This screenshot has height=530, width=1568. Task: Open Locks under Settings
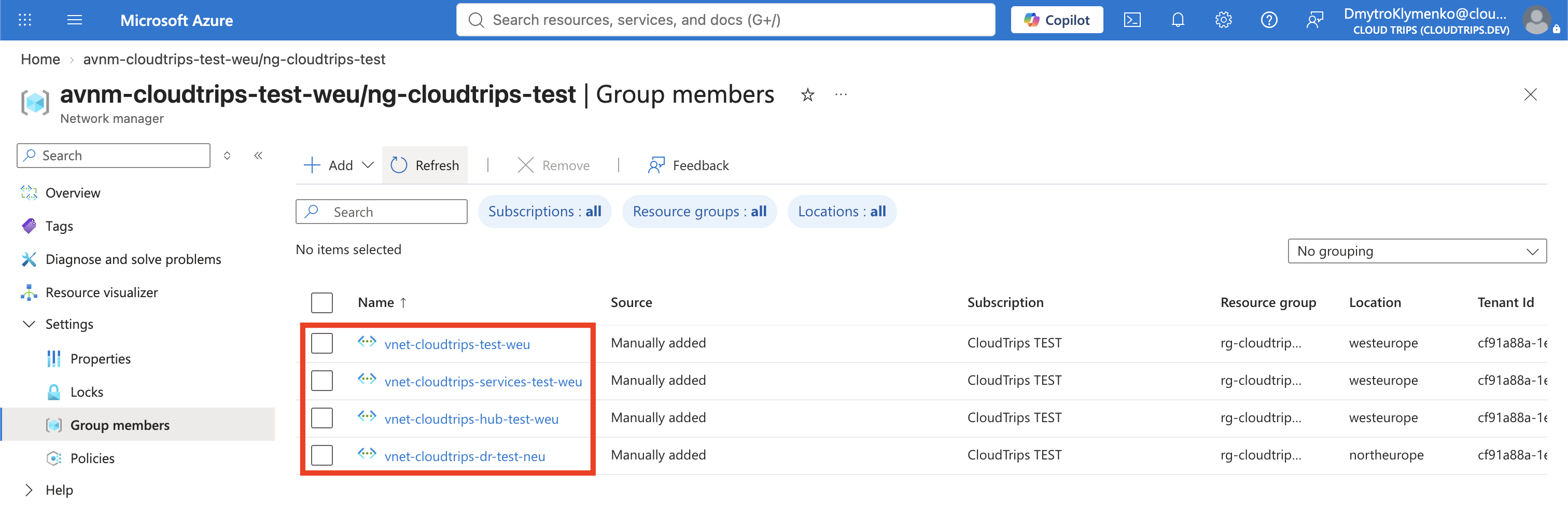pos(87,392)
